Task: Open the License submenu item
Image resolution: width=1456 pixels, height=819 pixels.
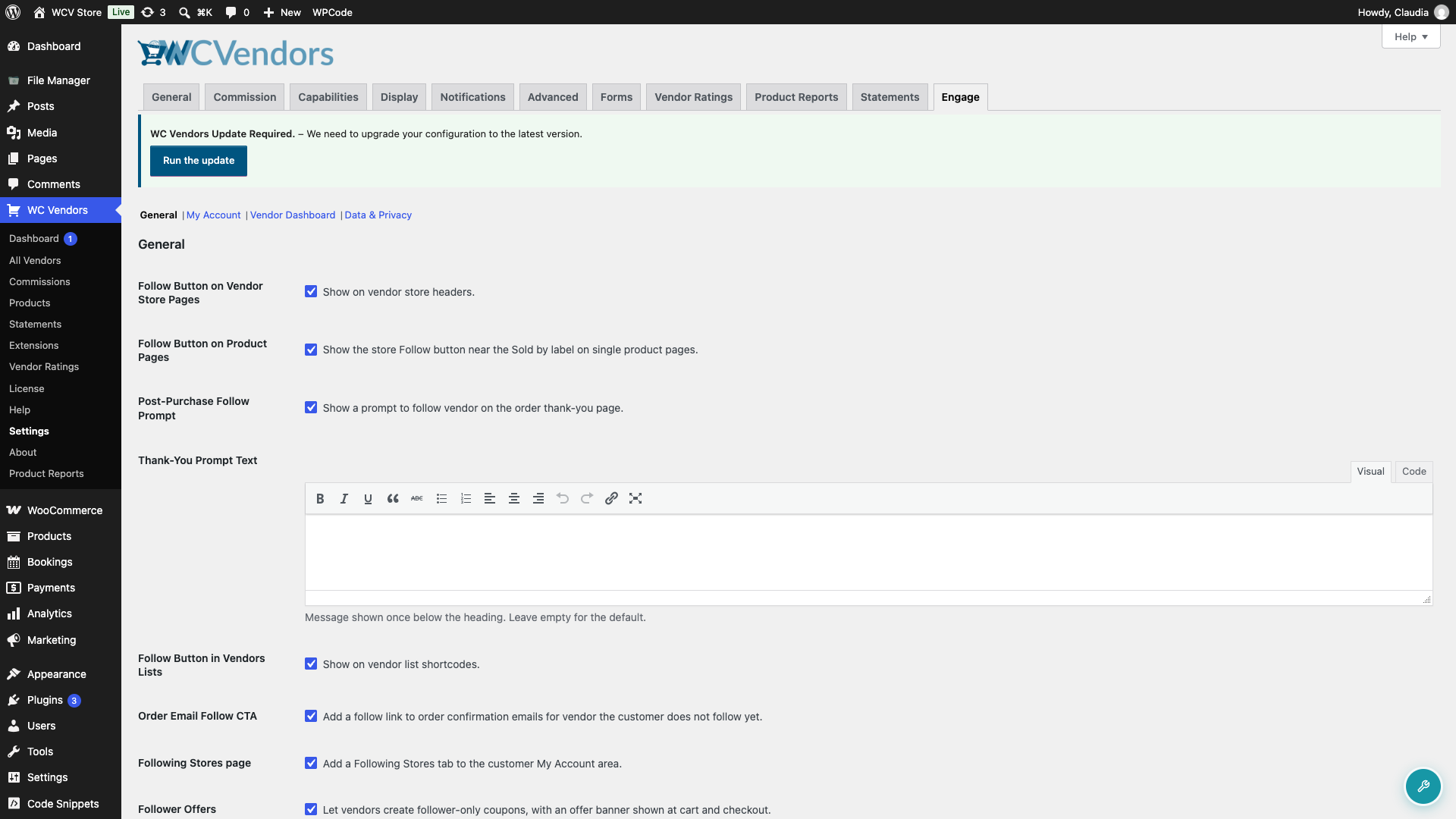Action: click(x=27, y=388)
